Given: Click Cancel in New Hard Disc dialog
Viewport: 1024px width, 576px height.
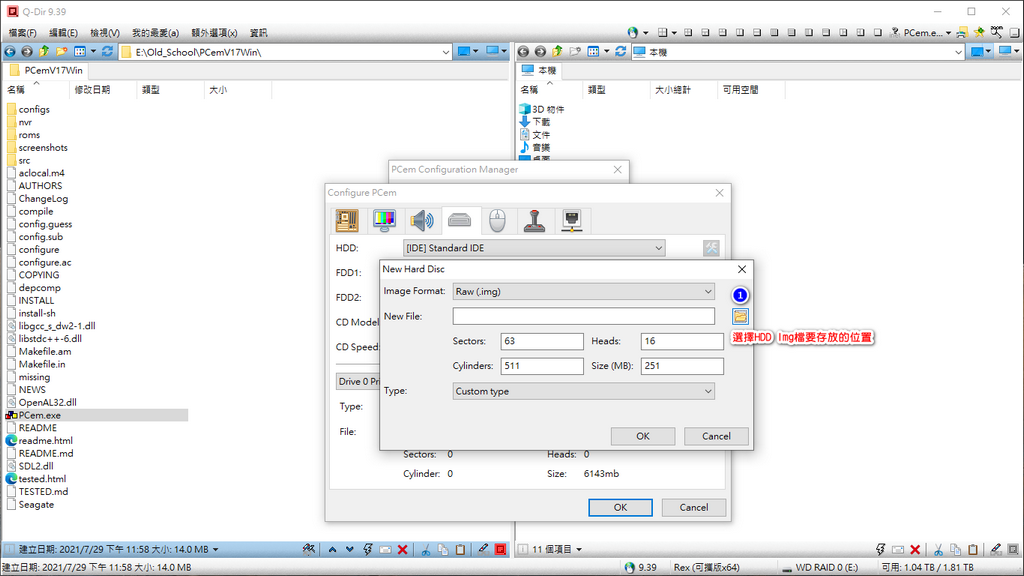Looking at the screenshot, I should pos(716,436).
